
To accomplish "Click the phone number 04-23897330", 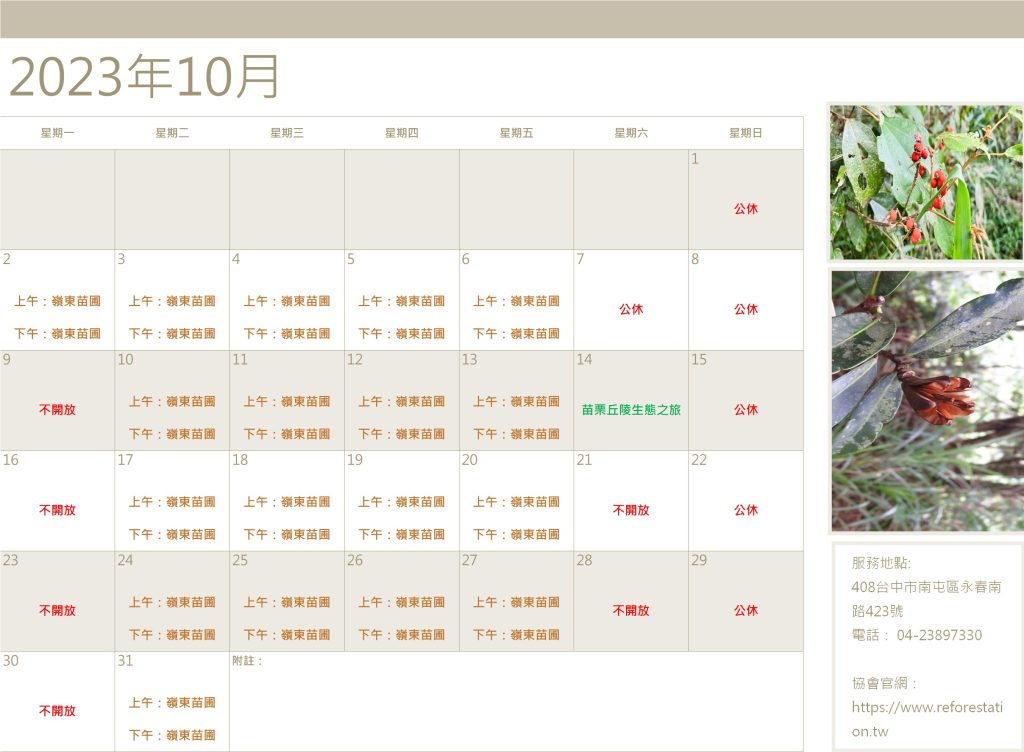I will pos(939,635).
